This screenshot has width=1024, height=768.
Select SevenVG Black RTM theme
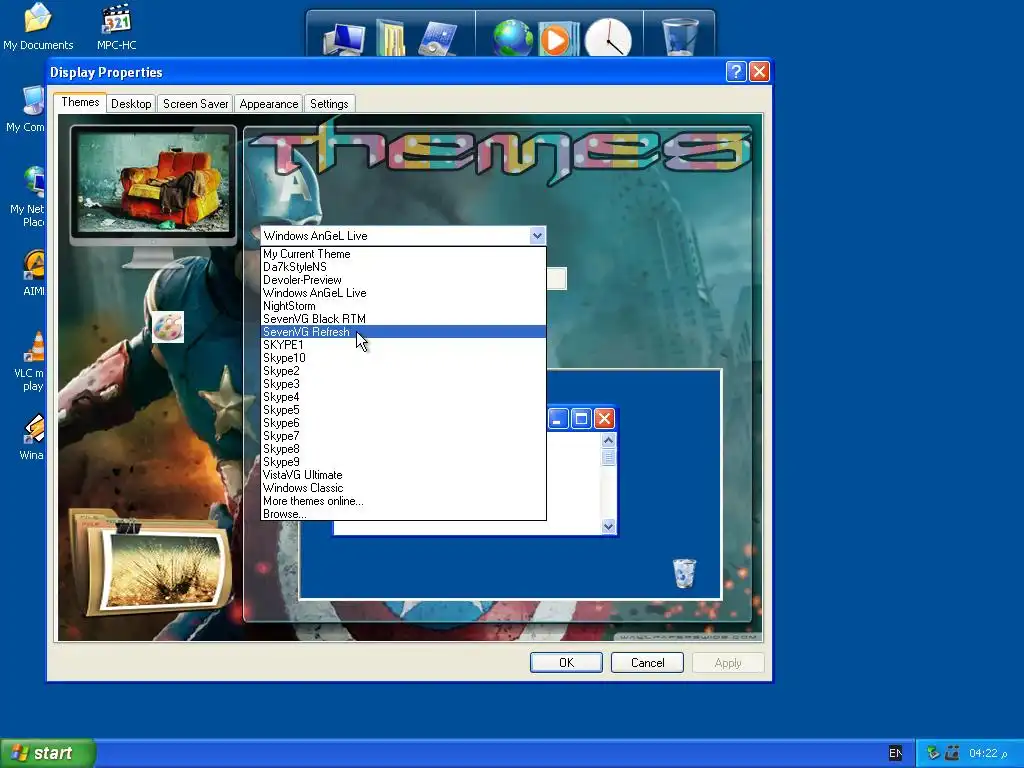(403, 319)
